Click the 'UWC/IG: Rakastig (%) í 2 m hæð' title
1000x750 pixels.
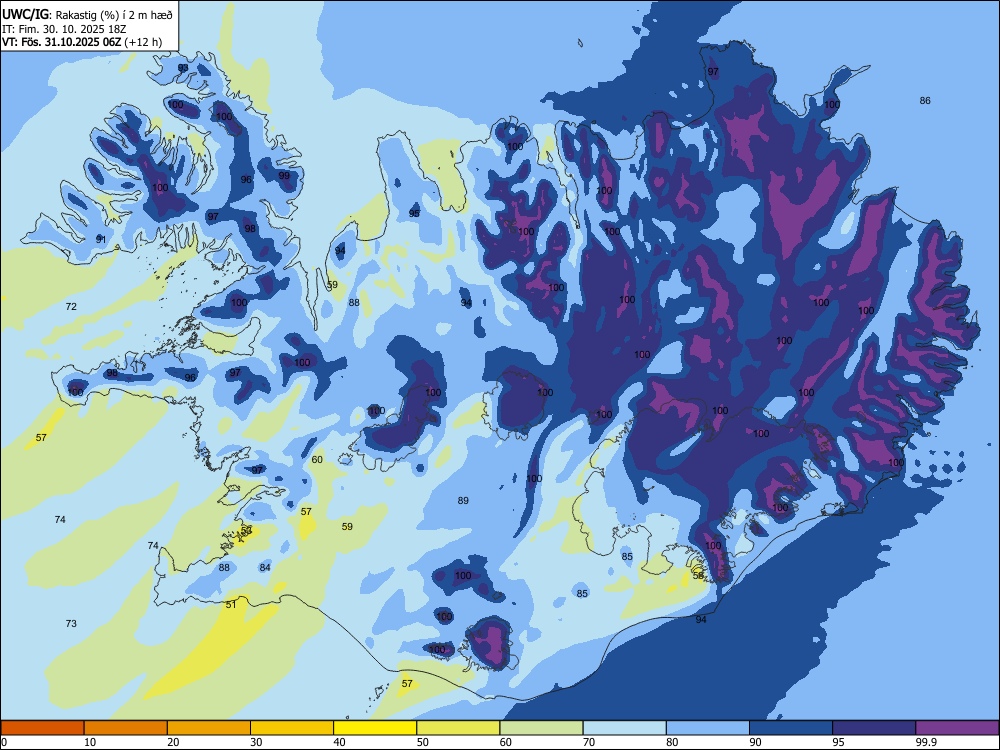[87, 15]
